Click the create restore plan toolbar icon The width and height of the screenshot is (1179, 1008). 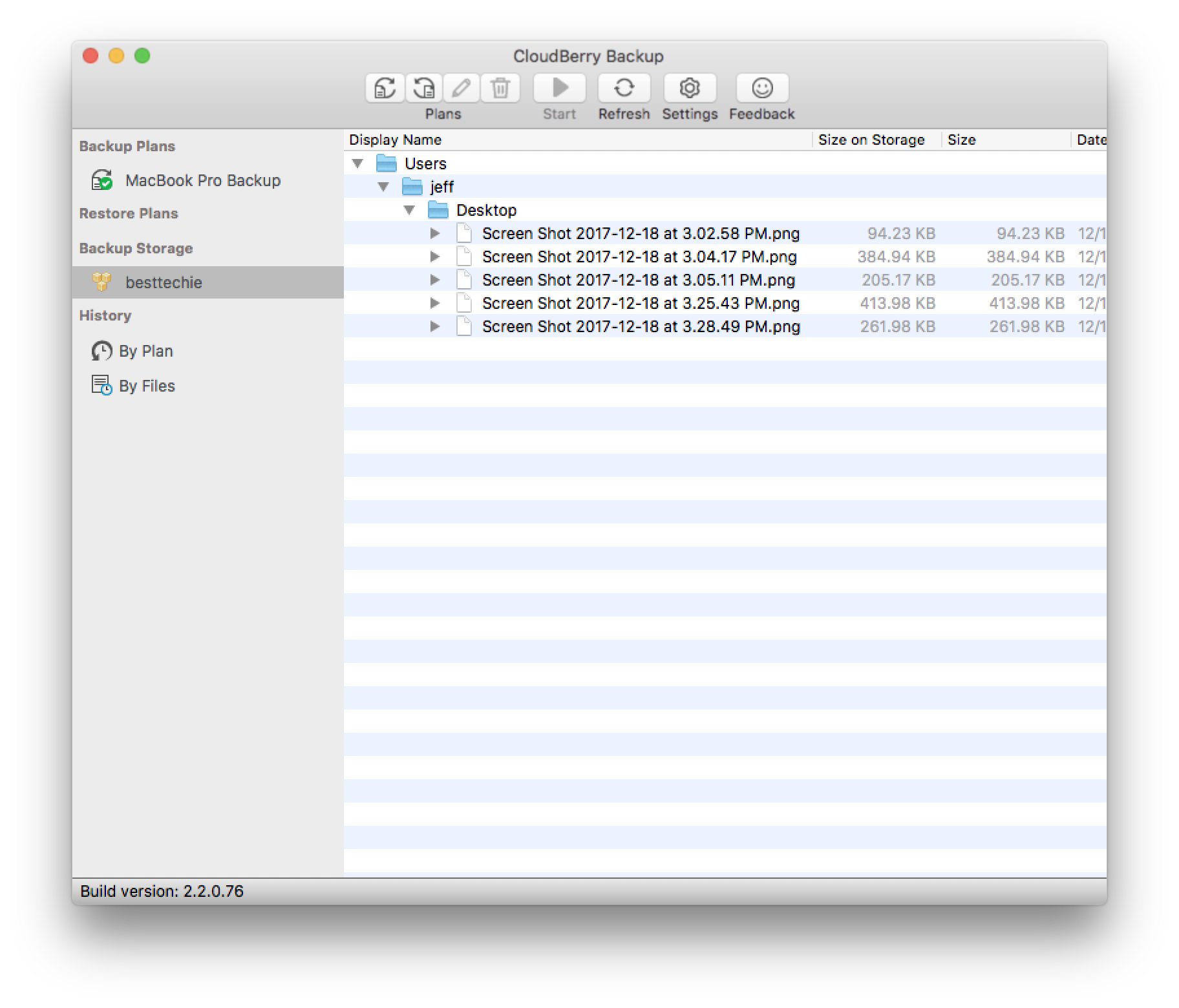[423, 88]
